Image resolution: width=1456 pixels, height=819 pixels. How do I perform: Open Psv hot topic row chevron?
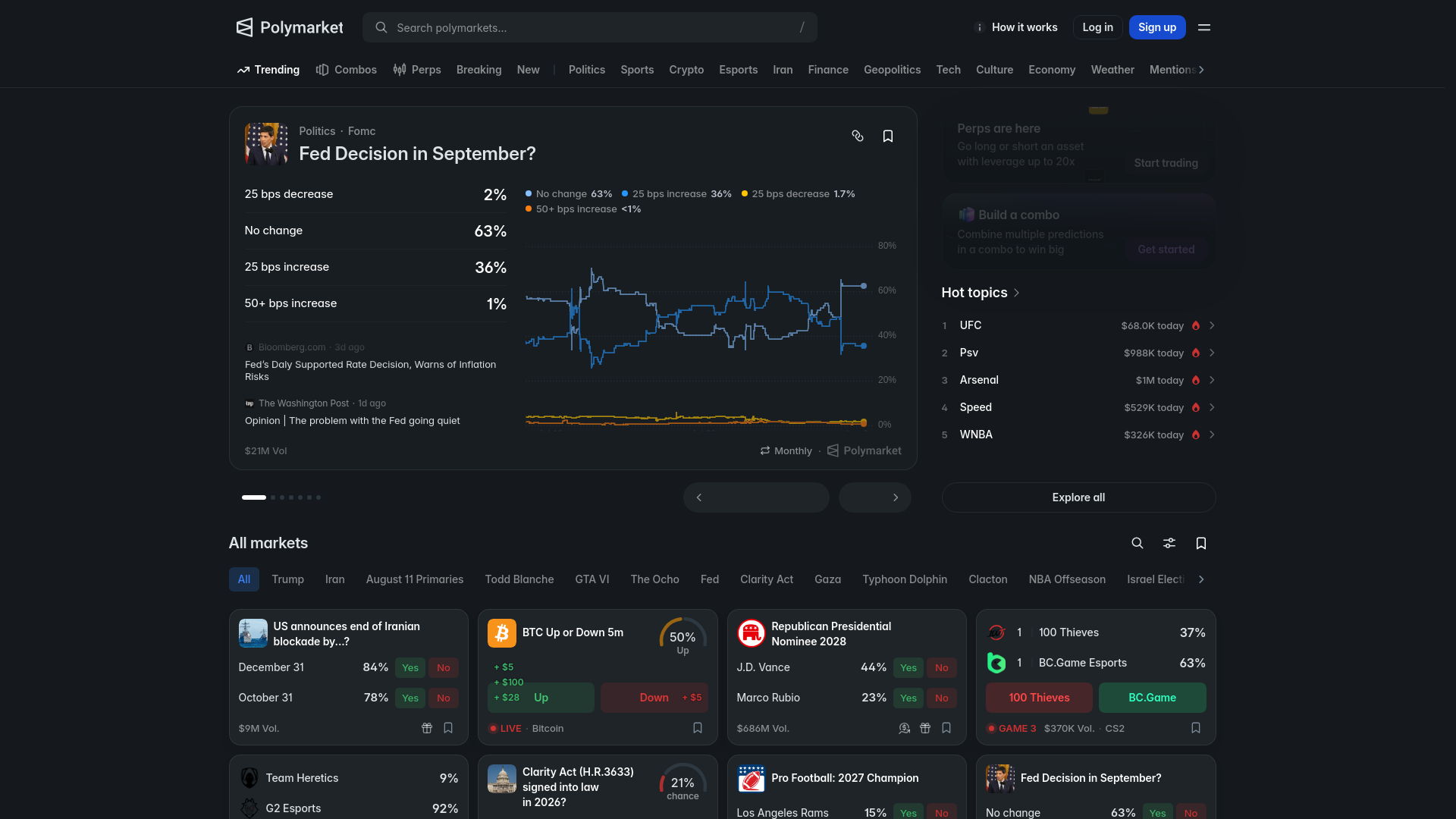pyautogui.click(x=1212, y=353)
